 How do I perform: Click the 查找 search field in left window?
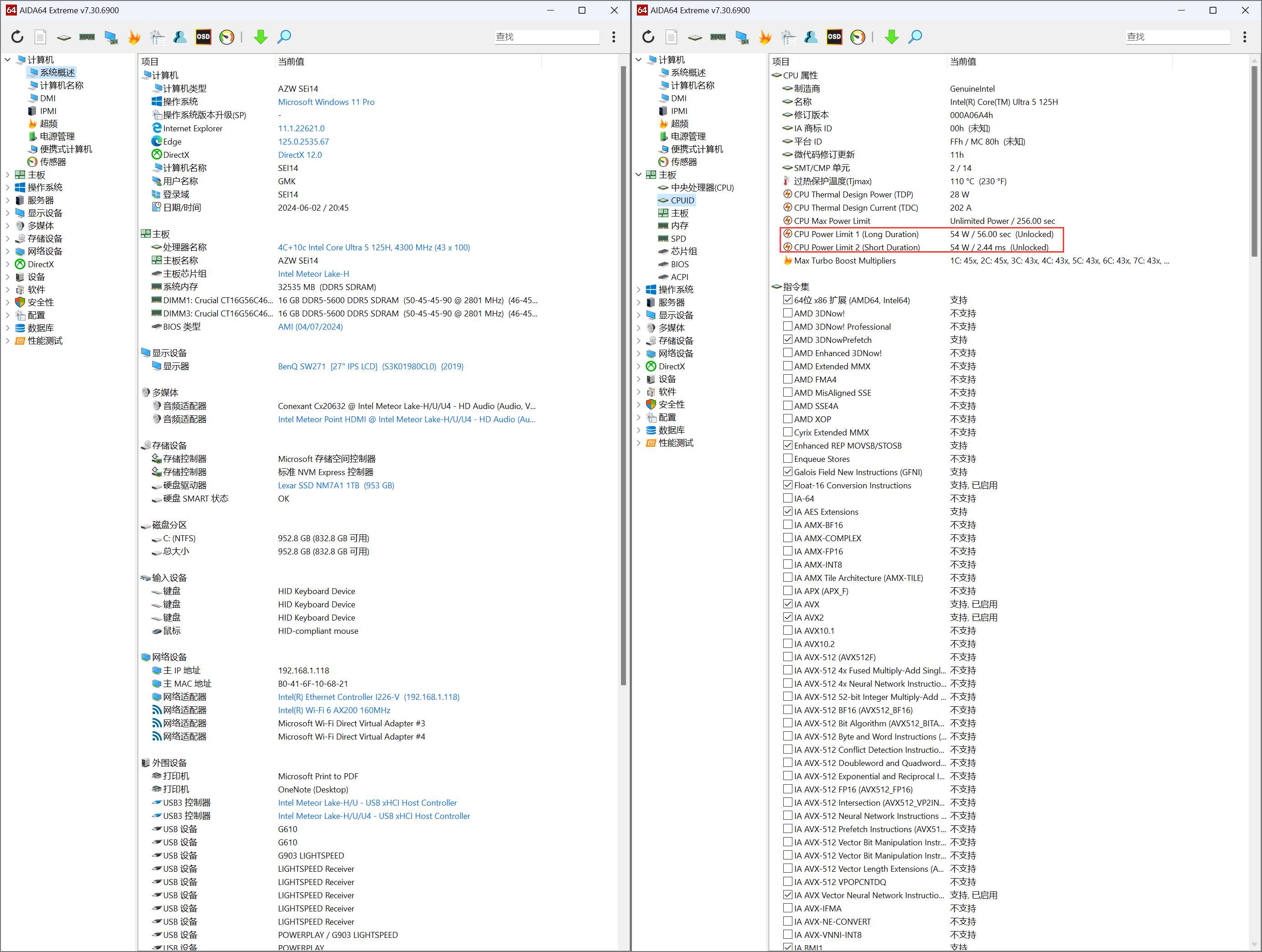[546, 37]
